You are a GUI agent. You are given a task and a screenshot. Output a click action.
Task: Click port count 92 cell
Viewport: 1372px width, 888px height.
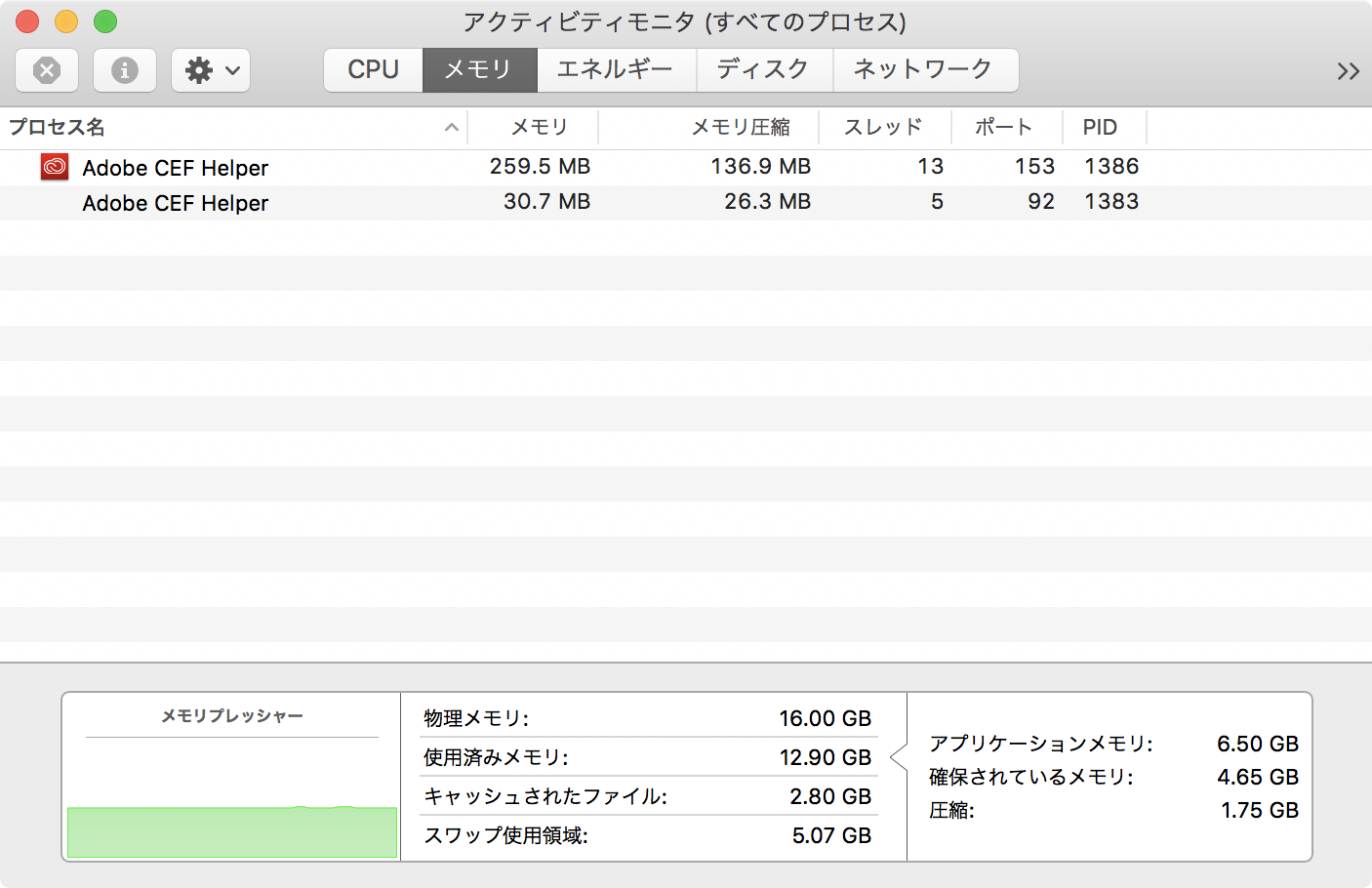1041,202
